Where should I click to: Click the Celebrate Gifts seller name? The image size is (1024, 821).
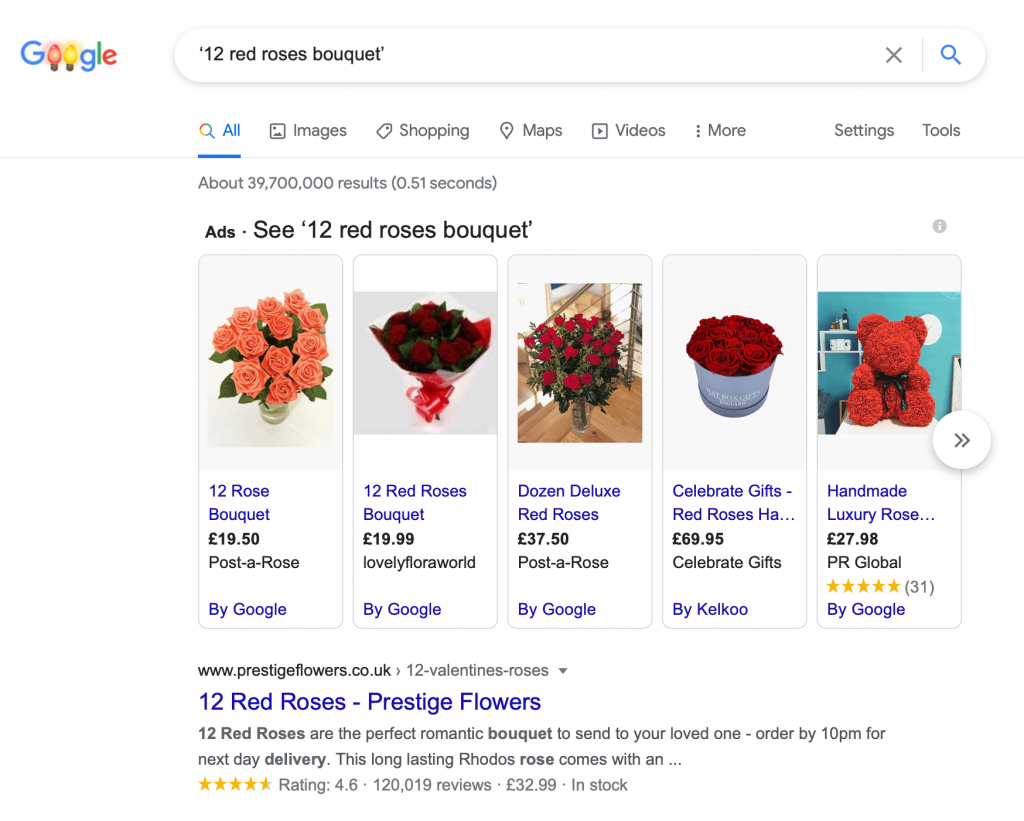click(727, 562)
